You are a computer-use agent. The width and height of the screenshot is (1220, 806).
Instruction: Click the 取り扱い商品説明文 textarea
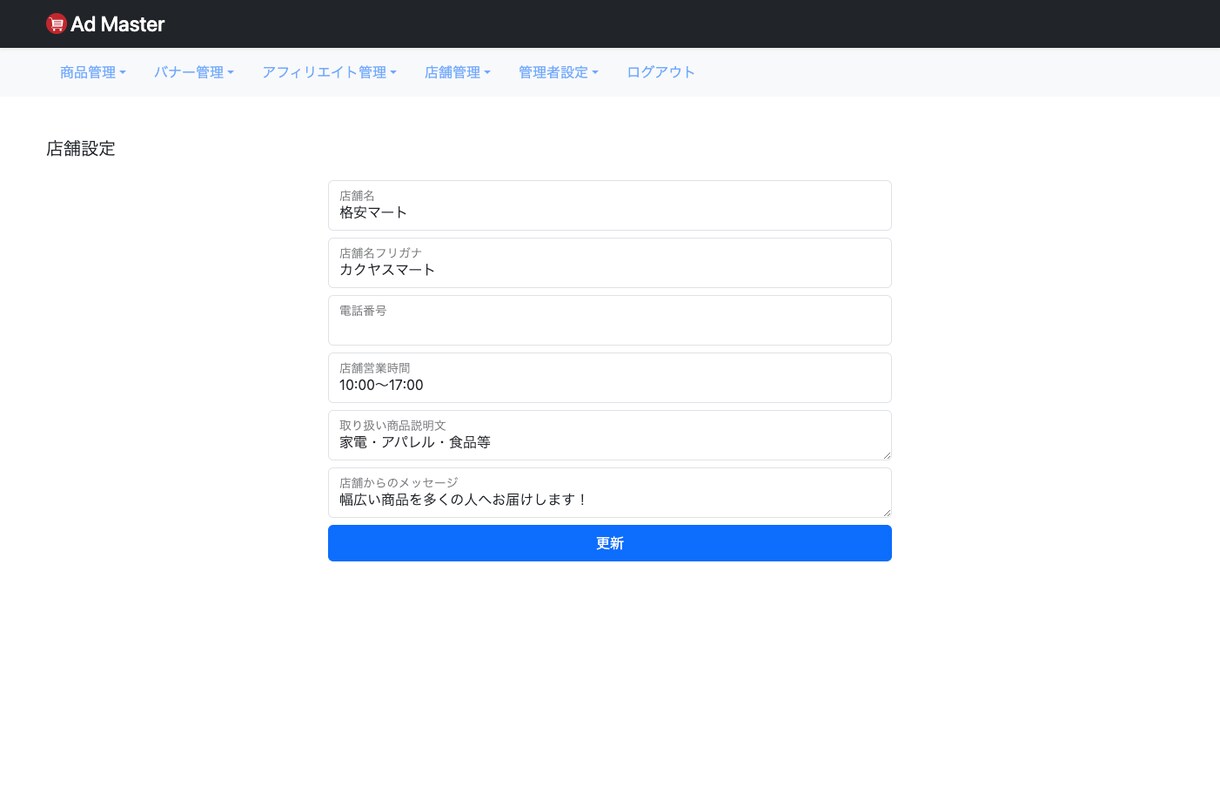[610, 435]
